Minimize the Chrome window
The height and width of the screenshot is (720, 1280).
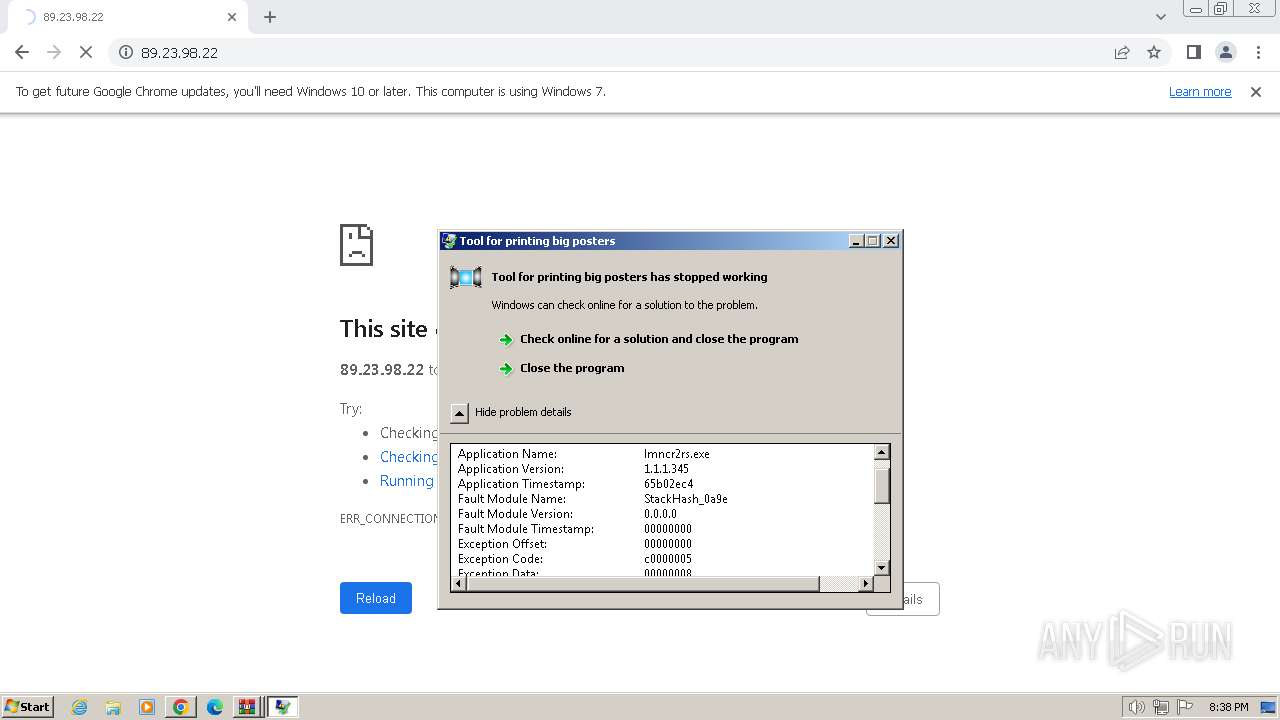pos(1196,9)
